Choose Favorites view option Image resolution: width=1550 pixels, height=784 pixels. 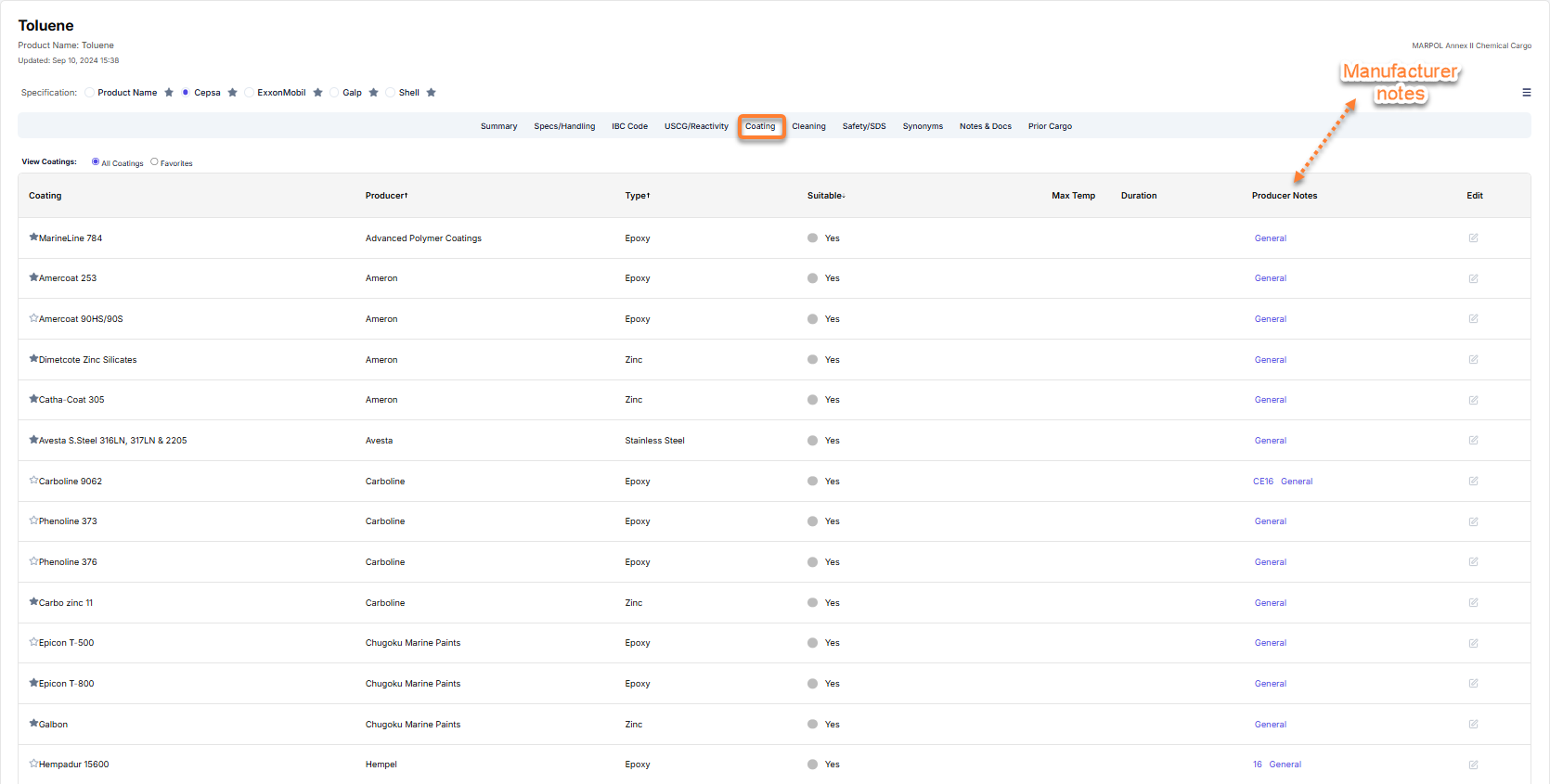154,162
